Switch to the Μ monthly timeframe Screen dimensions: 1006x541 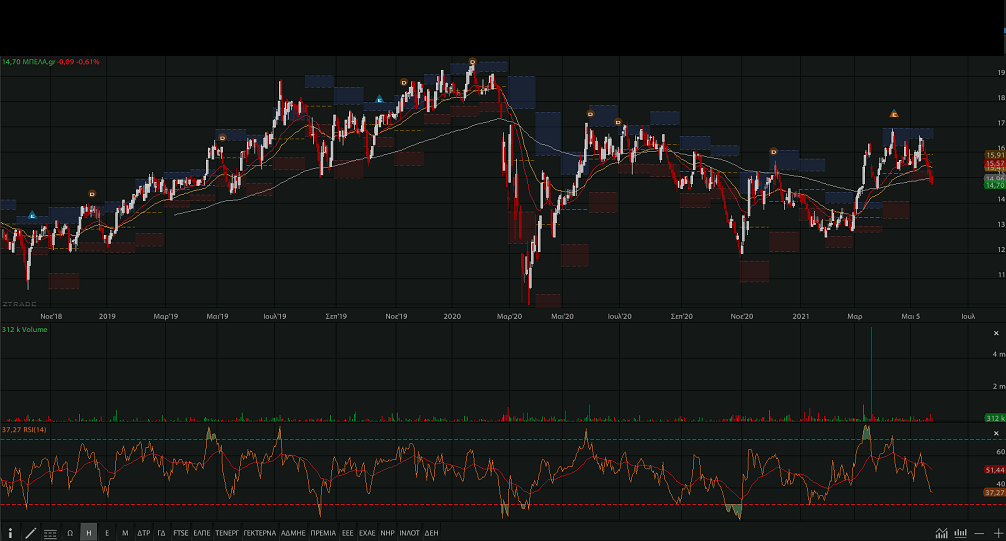point(125,533)
